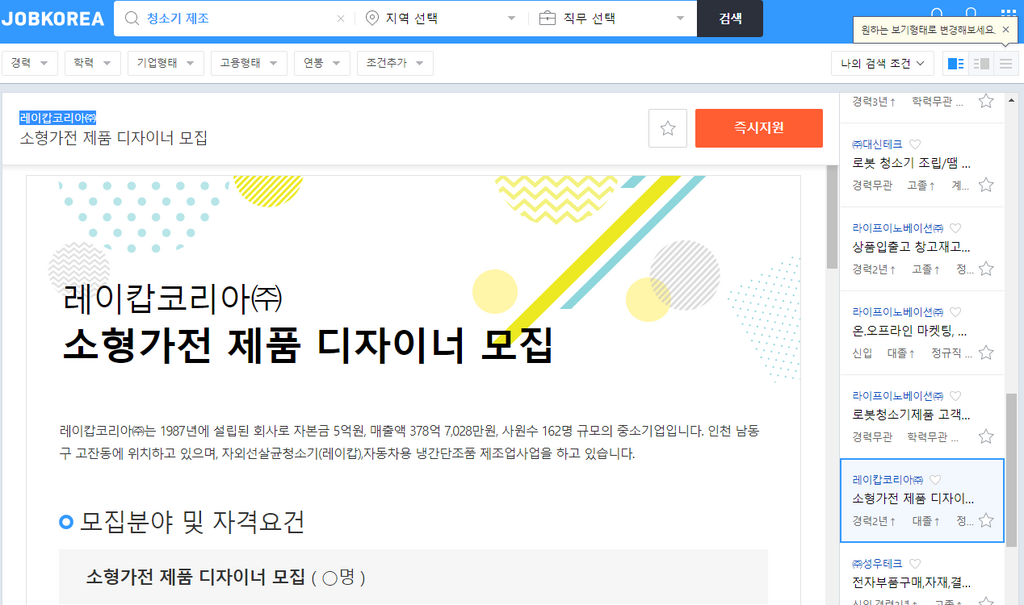The width and height of the screenshot is (1024, 605).
Task: Expand the 학력 filter
Action: (x=92, y=63)
